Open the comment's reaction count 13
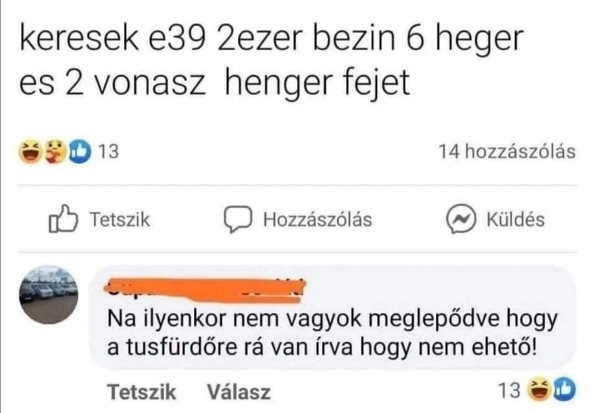Viewport: 594px width, 413px height. 509,390
